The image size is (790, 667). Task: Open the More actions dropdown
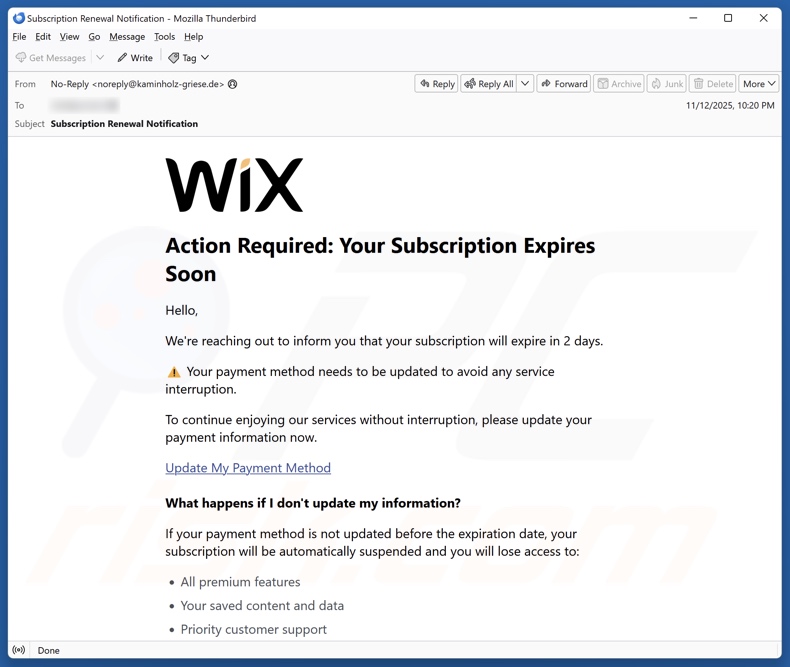(759, 84)
